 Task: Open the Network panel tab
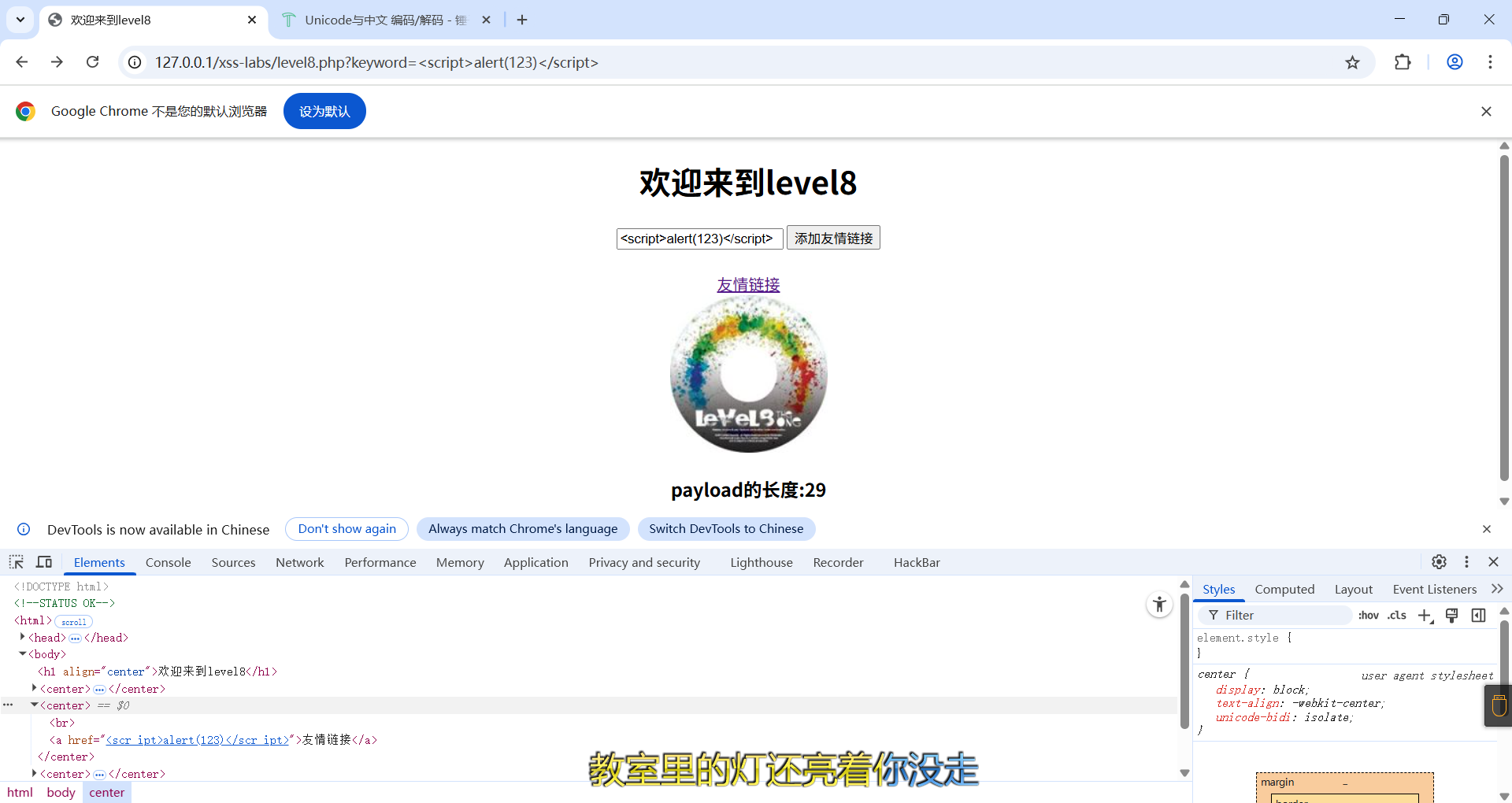click(x=300, y=562)
